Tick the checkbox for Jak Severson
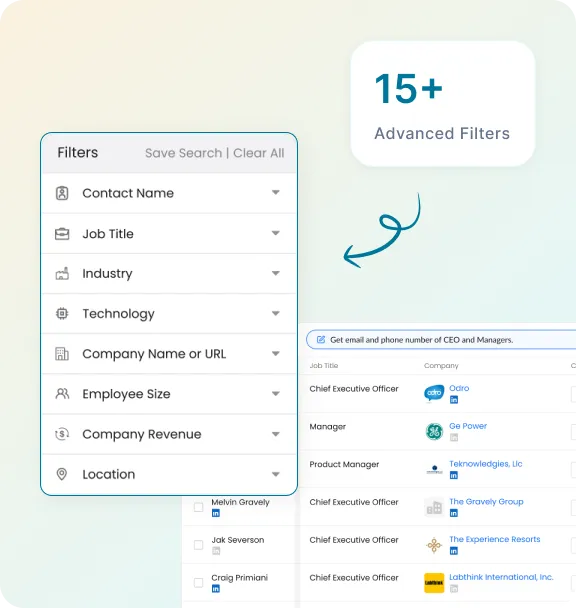The height and width of the screenshot is (608, 576). [198, 545]
